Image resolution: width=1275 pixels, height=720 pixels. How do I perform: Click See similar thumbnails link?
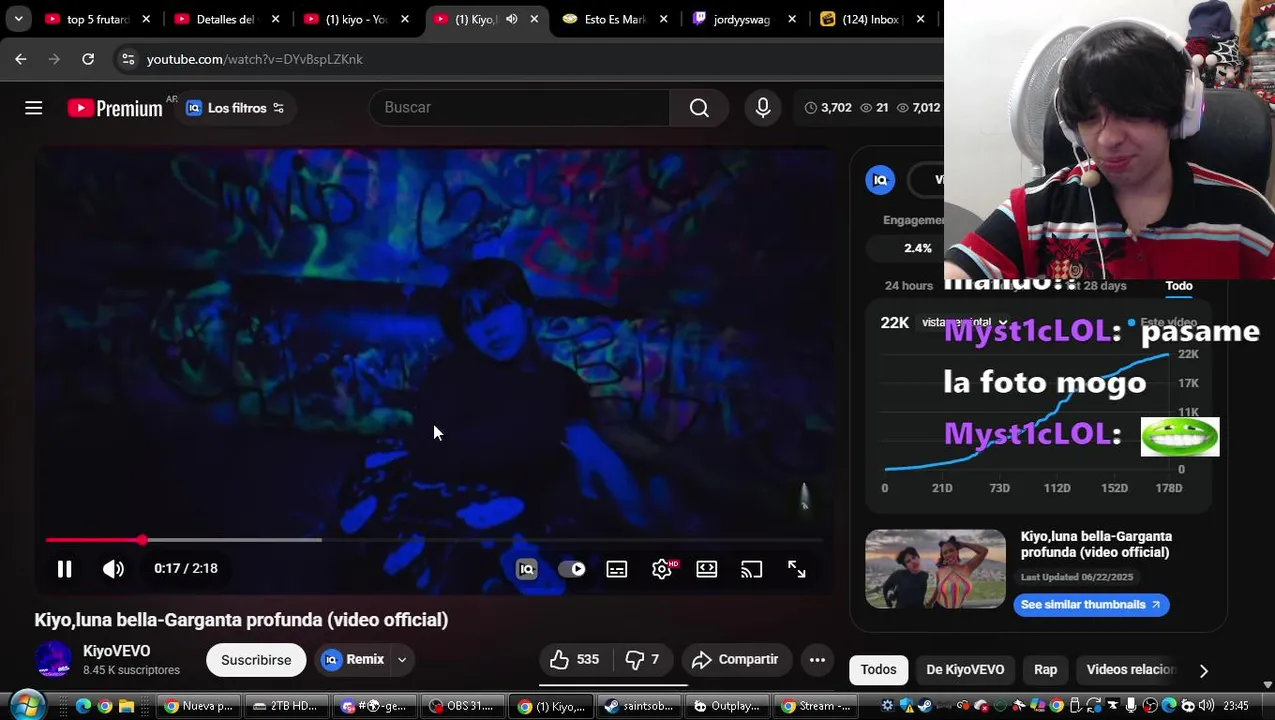1091,605
